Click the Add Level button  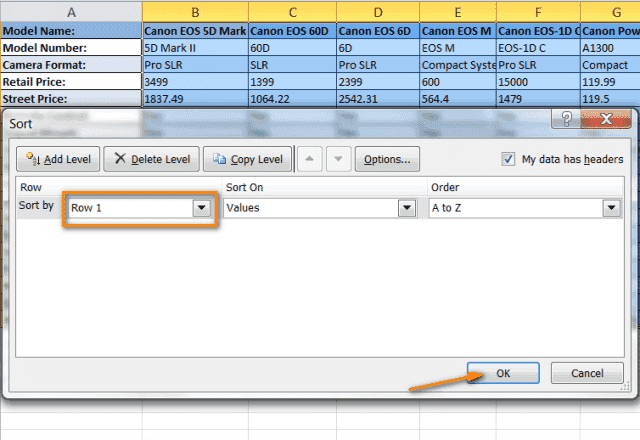point(58,159)
